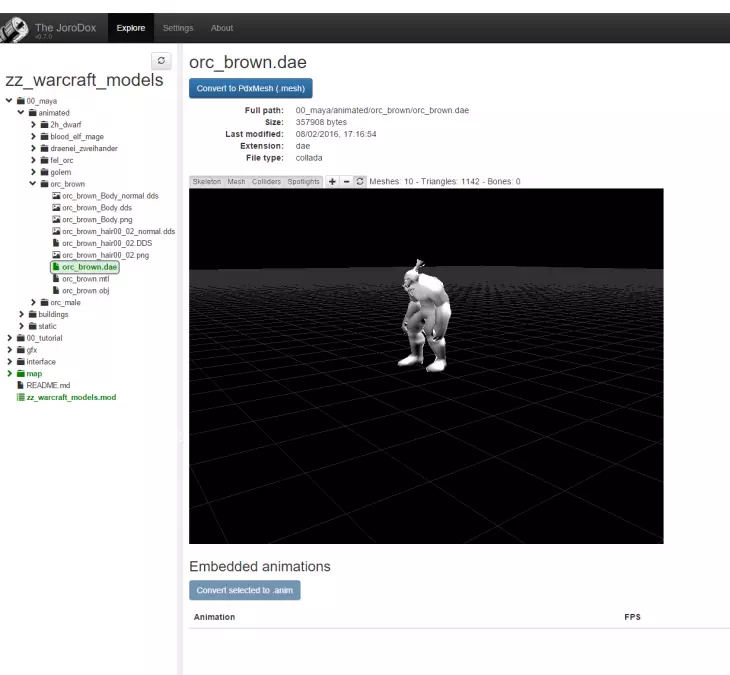Click the file icon beside orc_brown.obj
Screen dimensions: 730x675
pos(56,290)
